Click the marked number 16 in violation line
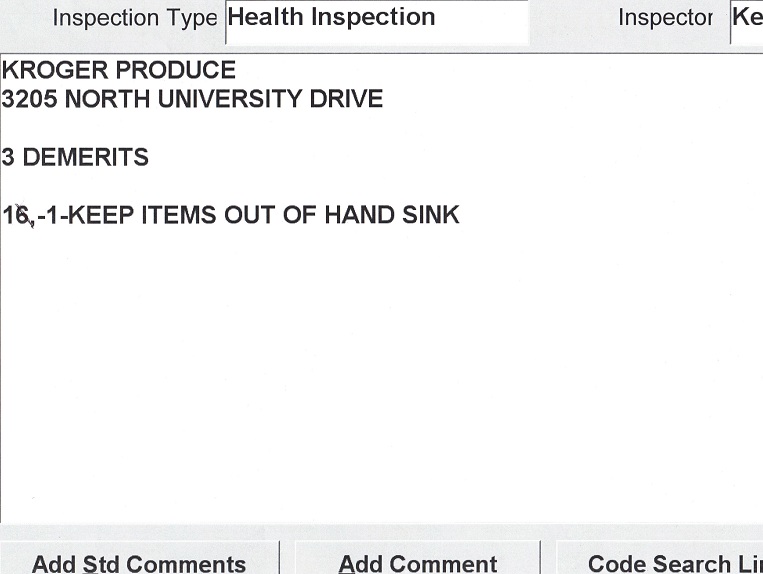Image resolution: width=763 pixels, height=574 pixels. pyautogui.click(x=17, y=215)
